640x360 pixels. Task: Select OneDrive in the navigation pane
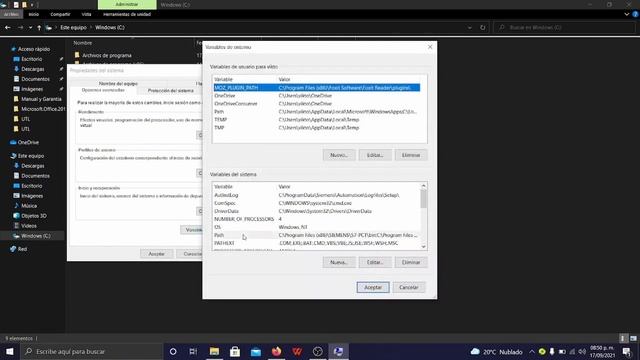28,142
